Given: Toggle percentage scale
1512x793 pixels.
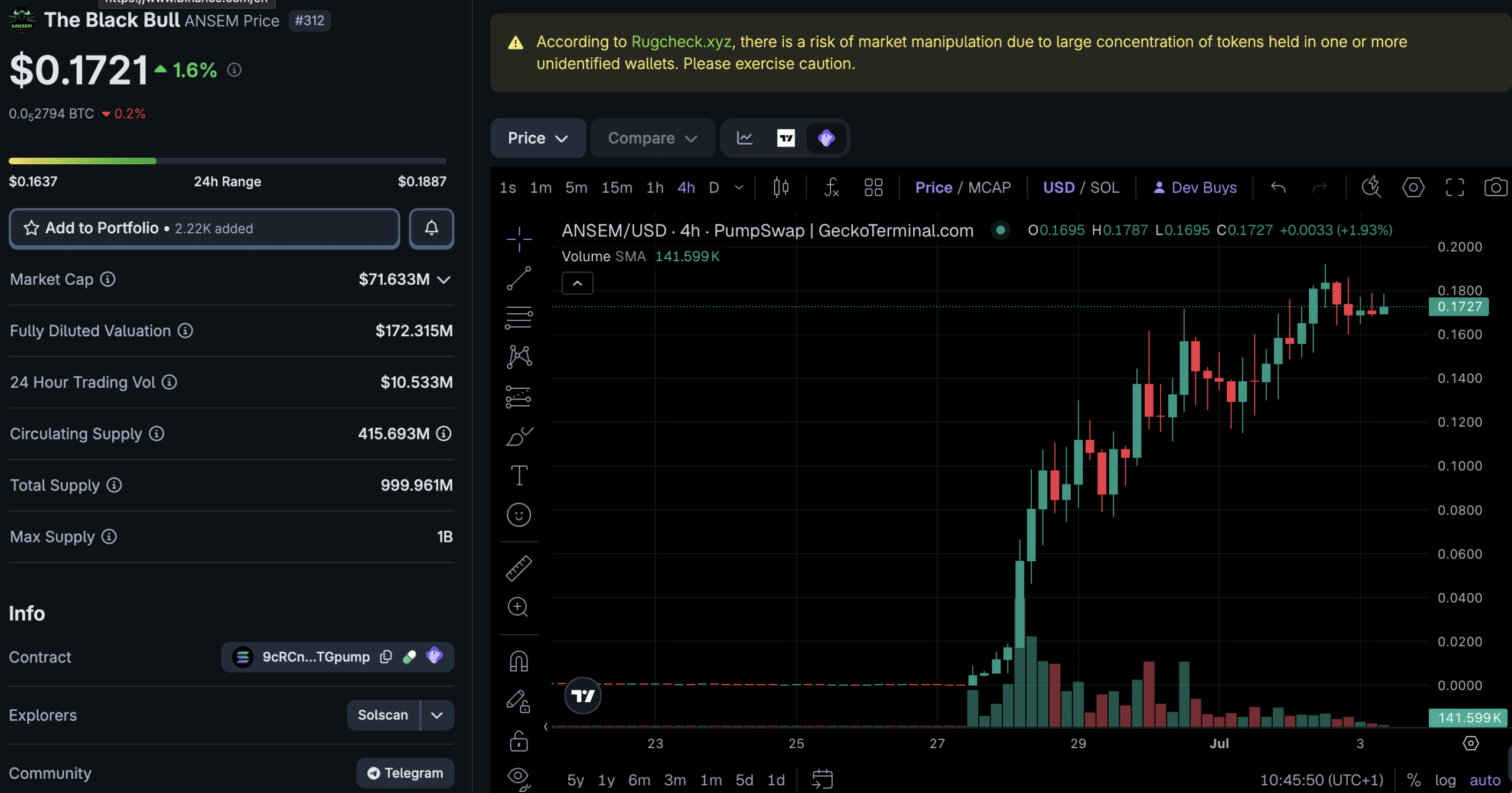Looking at the screenshot, I should [x=1414, y=780].
